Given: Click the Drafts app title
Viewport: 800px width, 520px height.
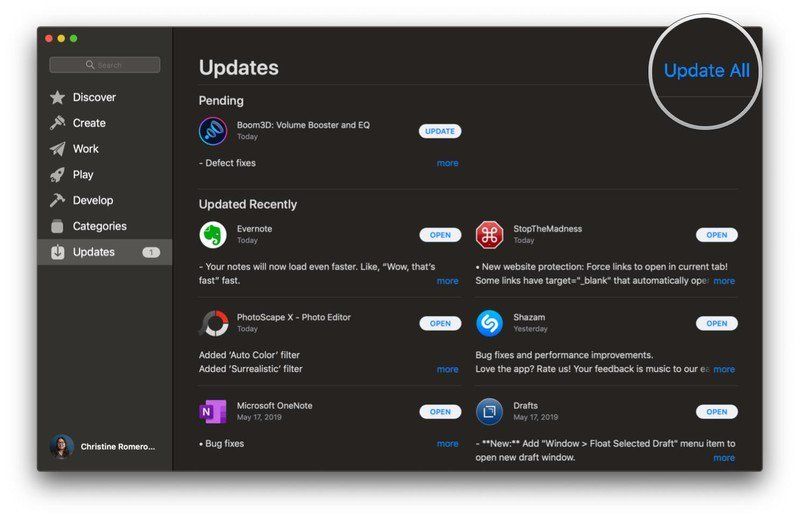Looking at the screenshot, I should (x=526, y=405).
